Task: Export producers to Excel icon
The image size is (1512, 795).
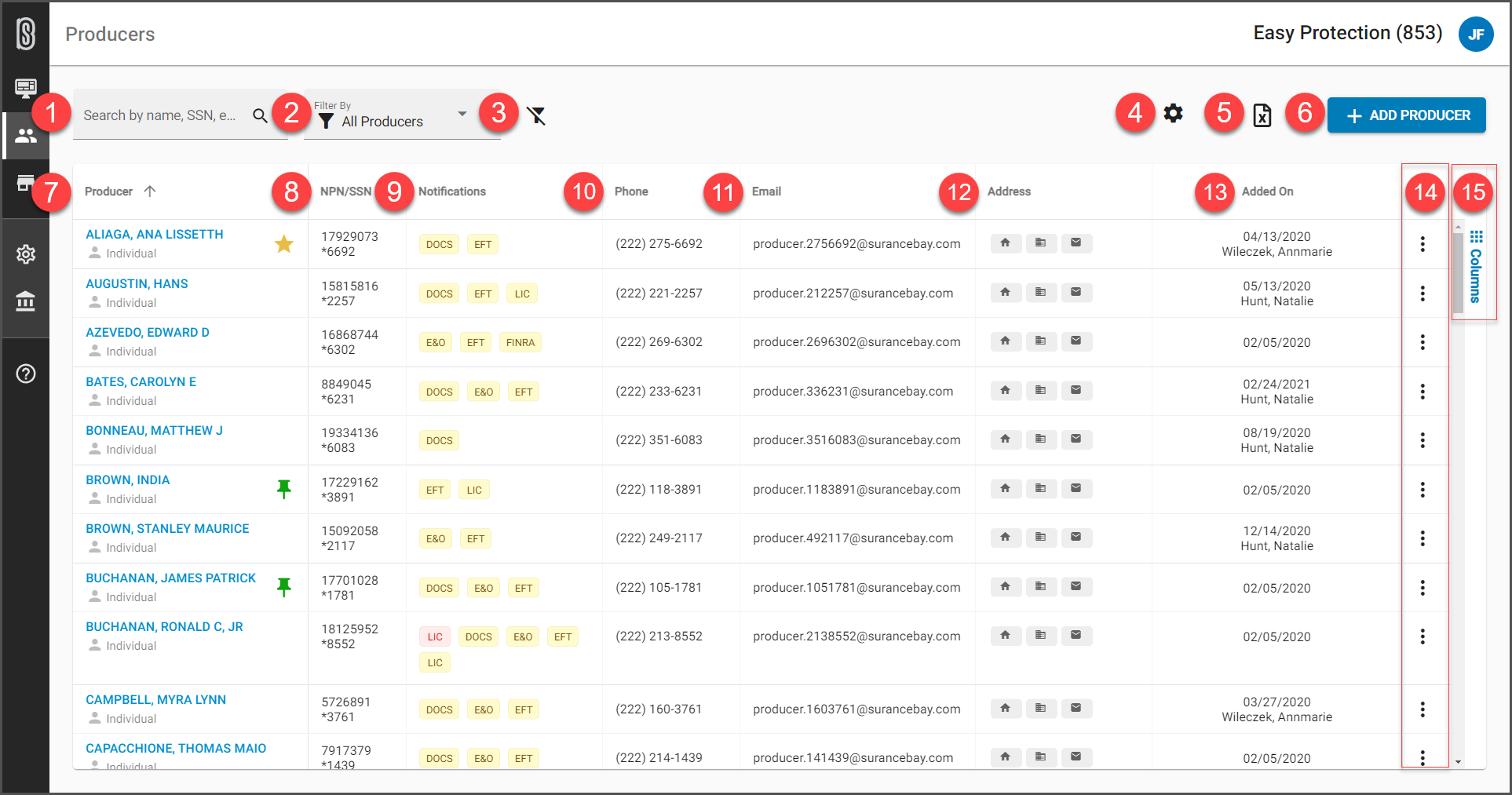Action: [1262, 115]
